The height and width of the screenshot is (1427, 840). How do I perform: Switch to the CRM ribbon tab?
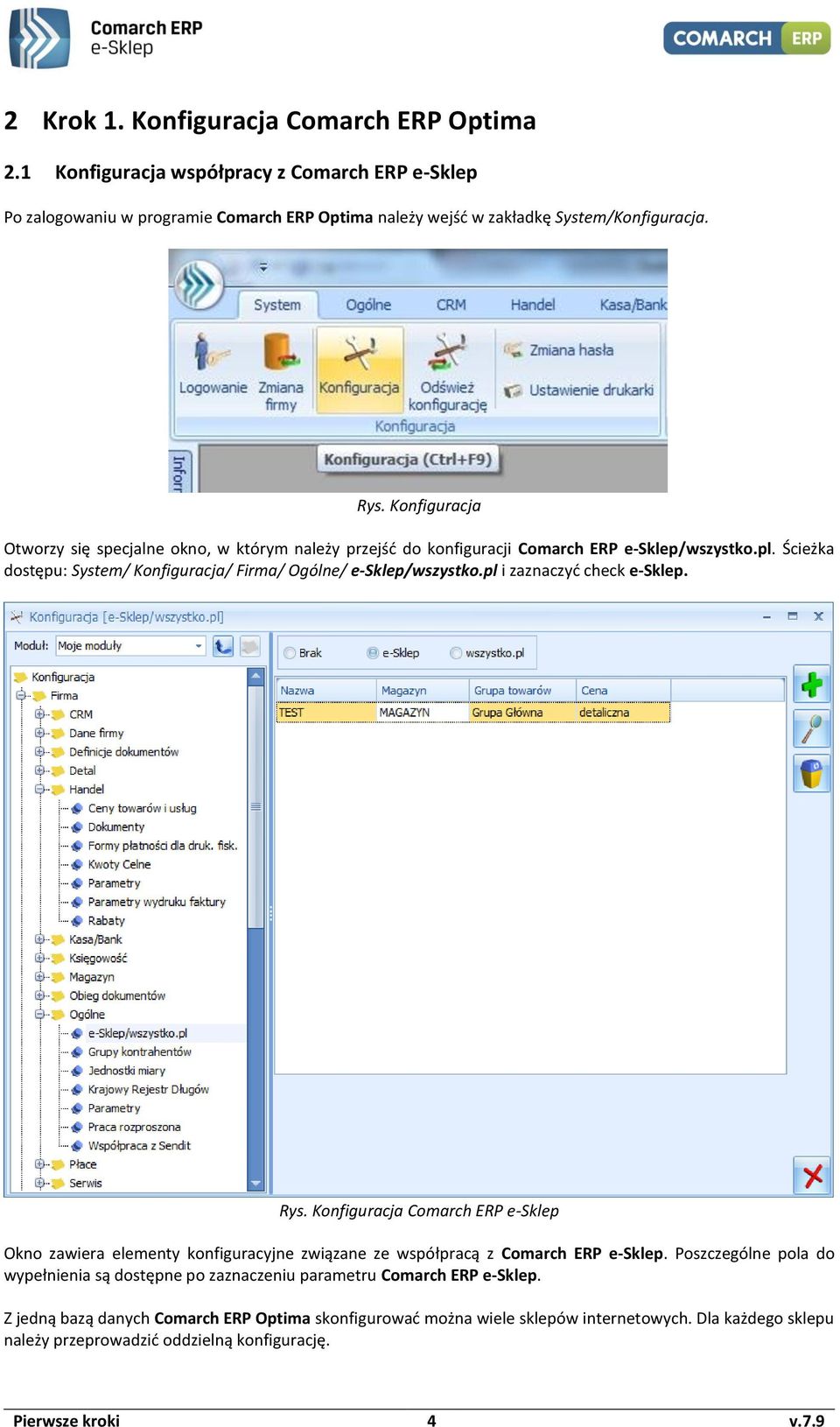click(x=451, y=305)
